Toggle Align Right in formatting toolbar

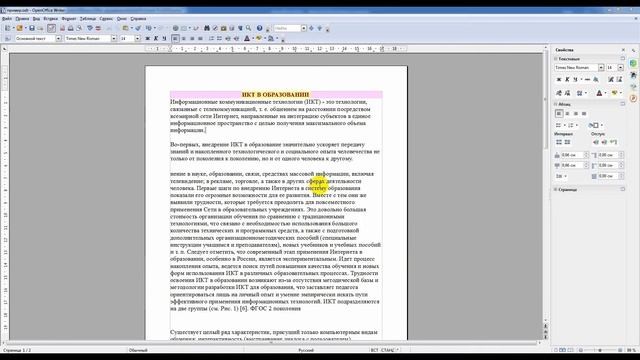click(192, 38)
